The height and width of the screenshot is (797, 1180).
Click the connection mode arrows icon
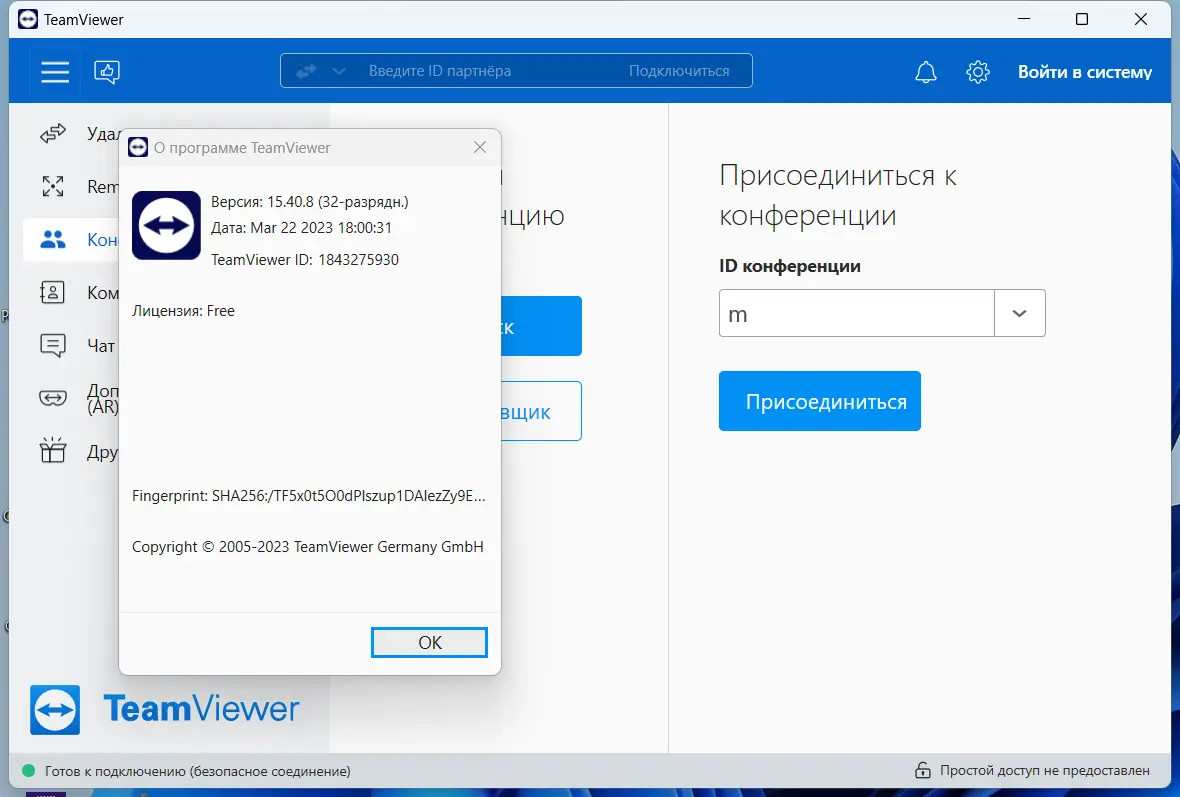pyautogui.click(x=306, y=71)
